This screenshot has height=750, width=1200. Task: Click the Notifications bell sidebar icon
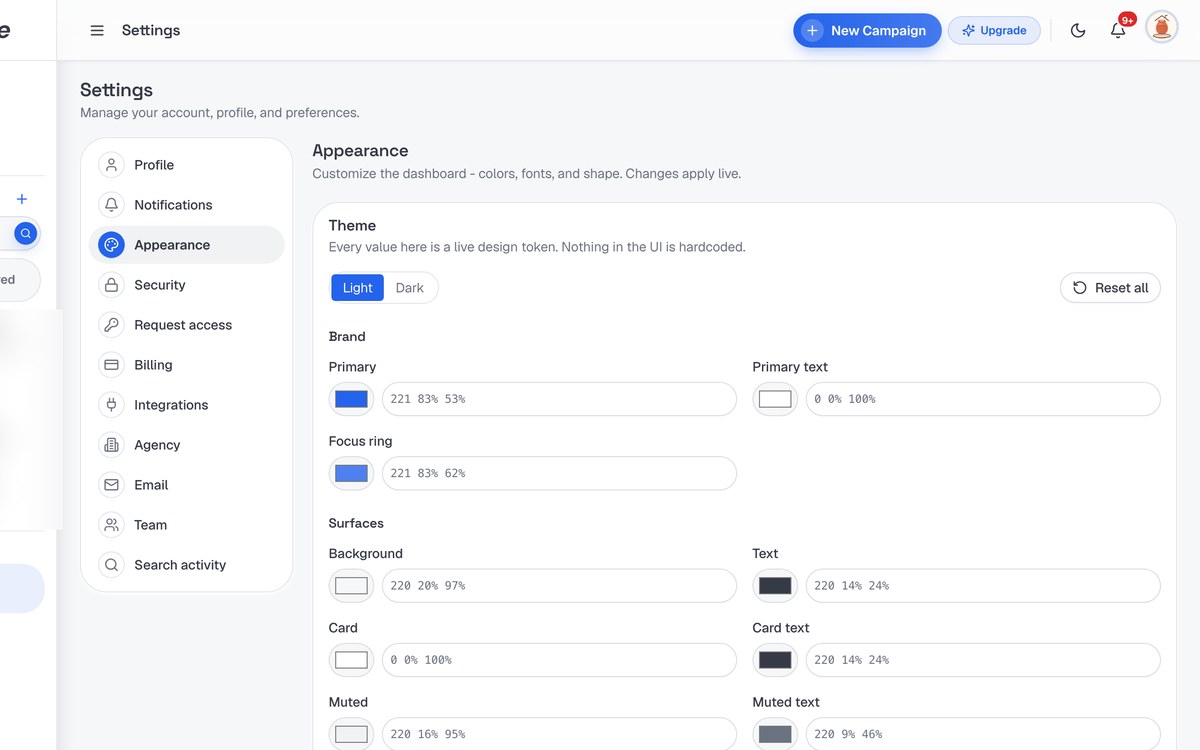(x=111, y=205)
